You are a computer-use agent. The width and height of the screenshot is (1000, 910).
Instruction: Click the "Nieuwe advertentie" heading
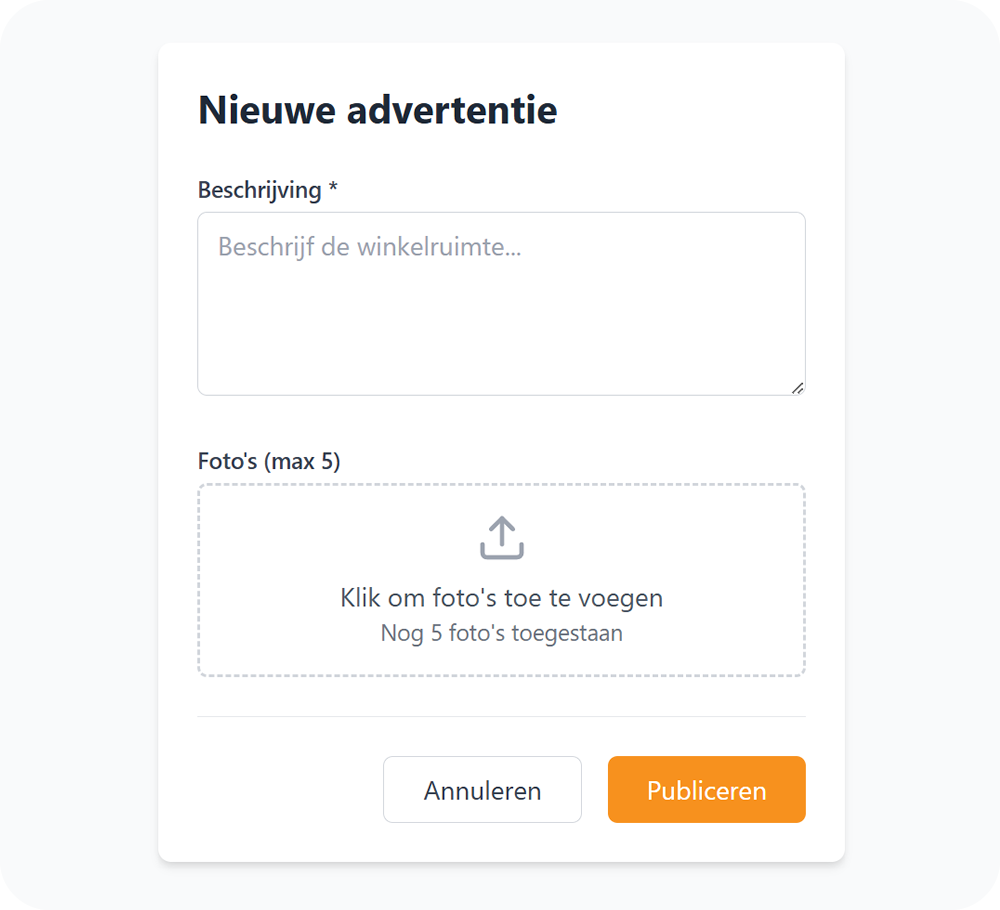[x=378, y=110]
